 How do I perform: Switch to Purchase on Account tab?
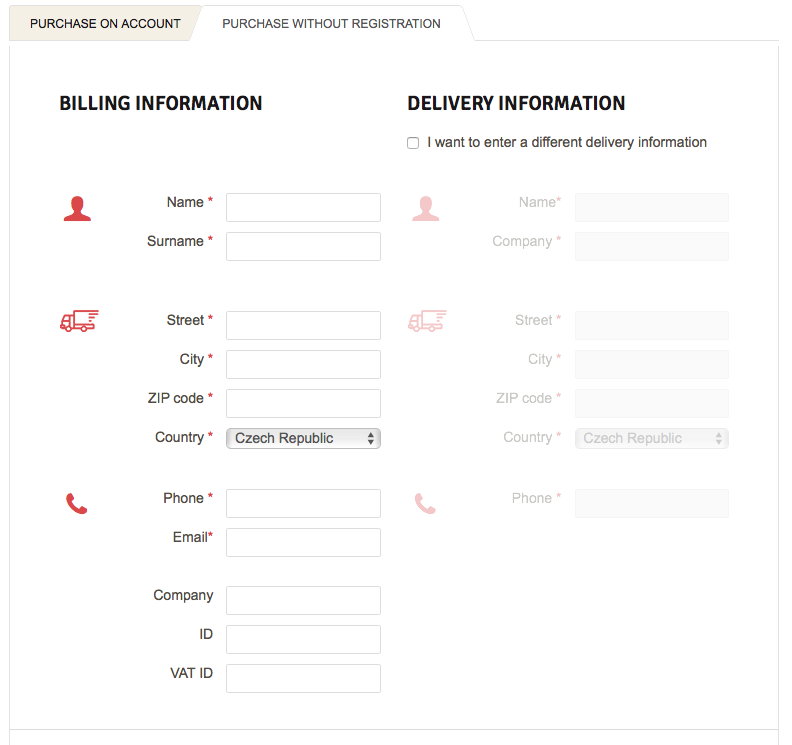105,23
